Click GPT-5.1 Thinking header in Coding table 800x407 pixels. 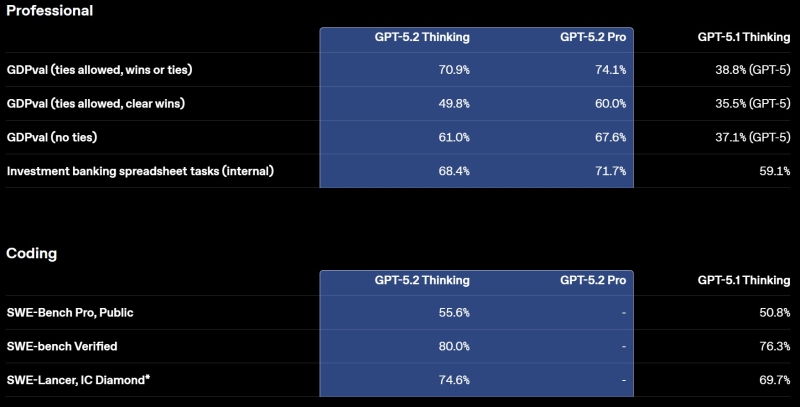[743, 280]
